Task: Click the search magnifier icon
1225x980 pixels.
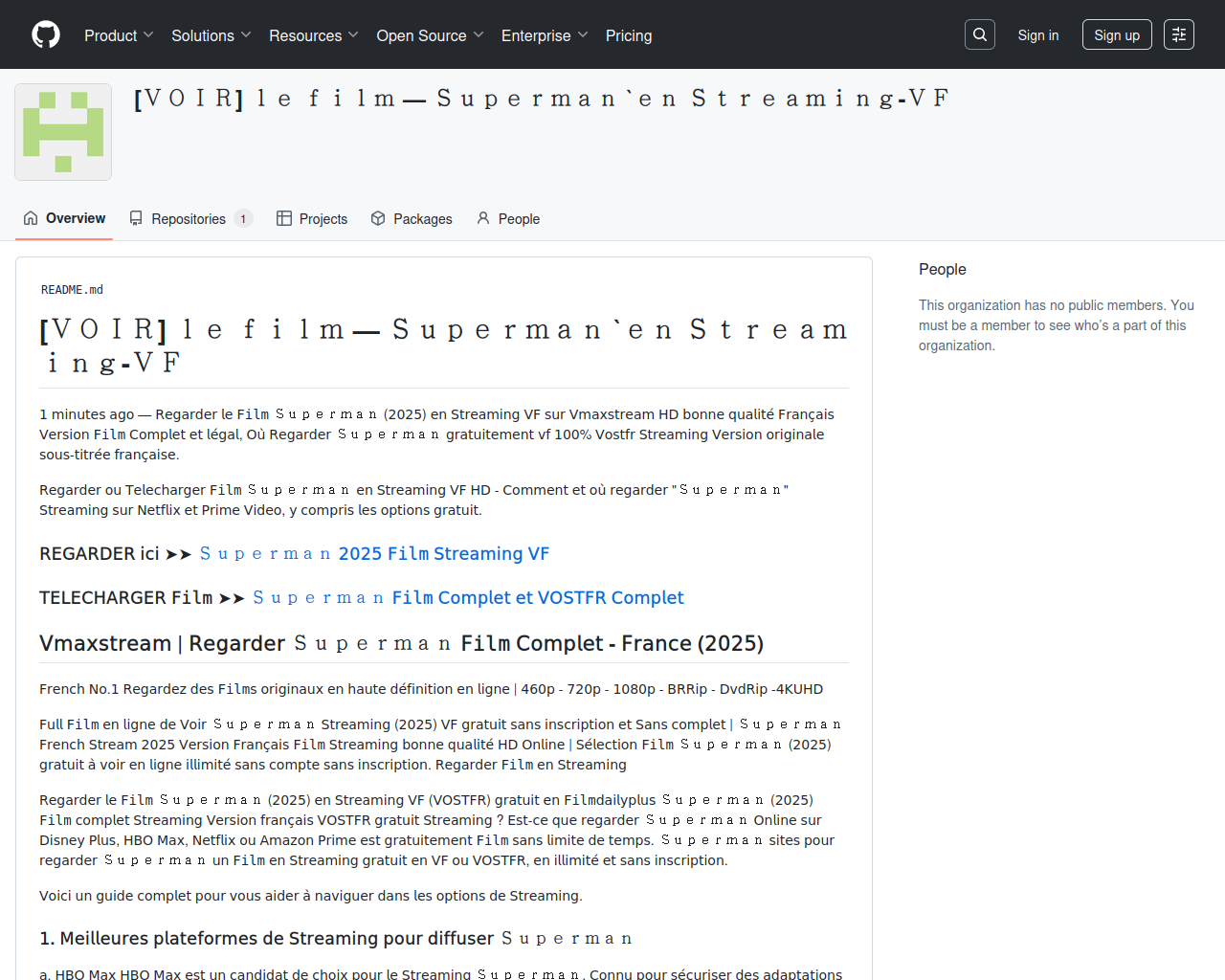Action: tap(980, 34)
